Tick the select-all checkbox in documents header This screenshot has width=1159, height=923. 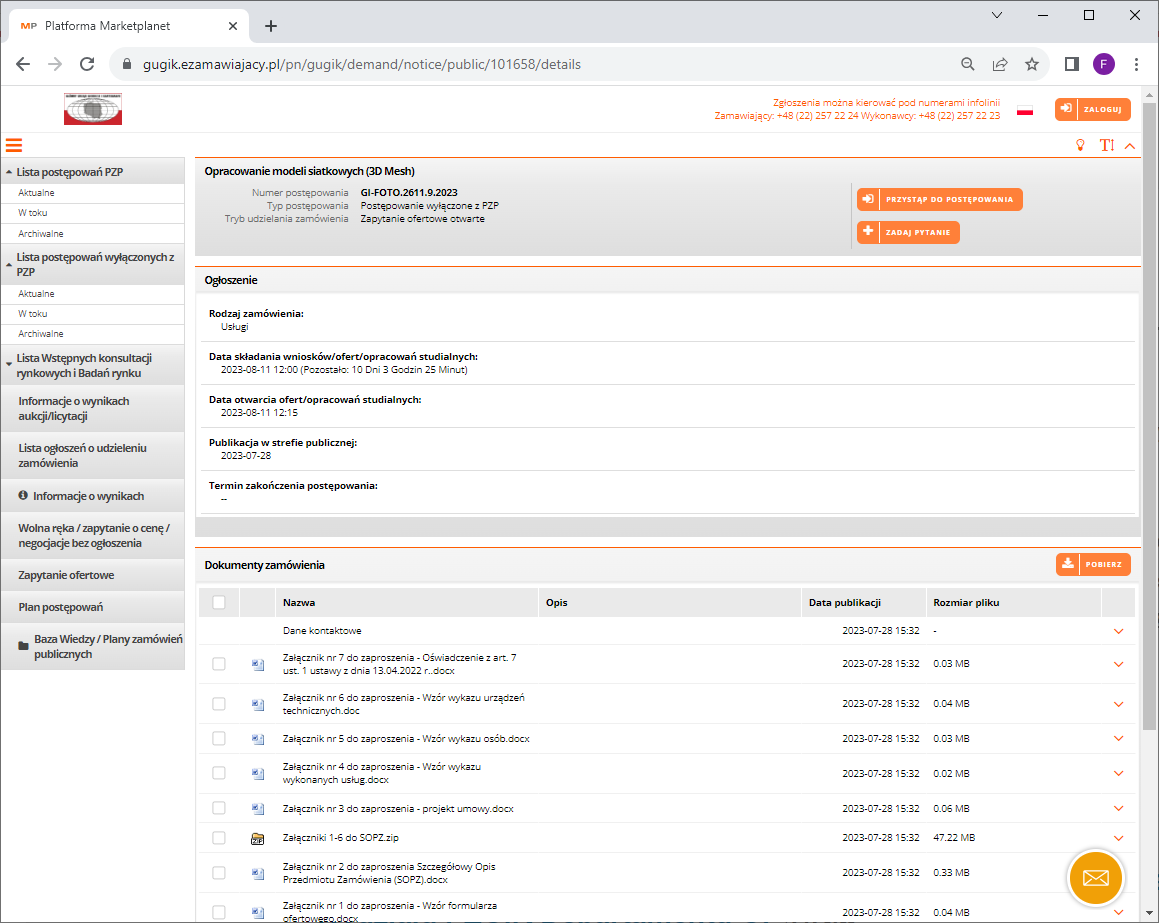219,602
